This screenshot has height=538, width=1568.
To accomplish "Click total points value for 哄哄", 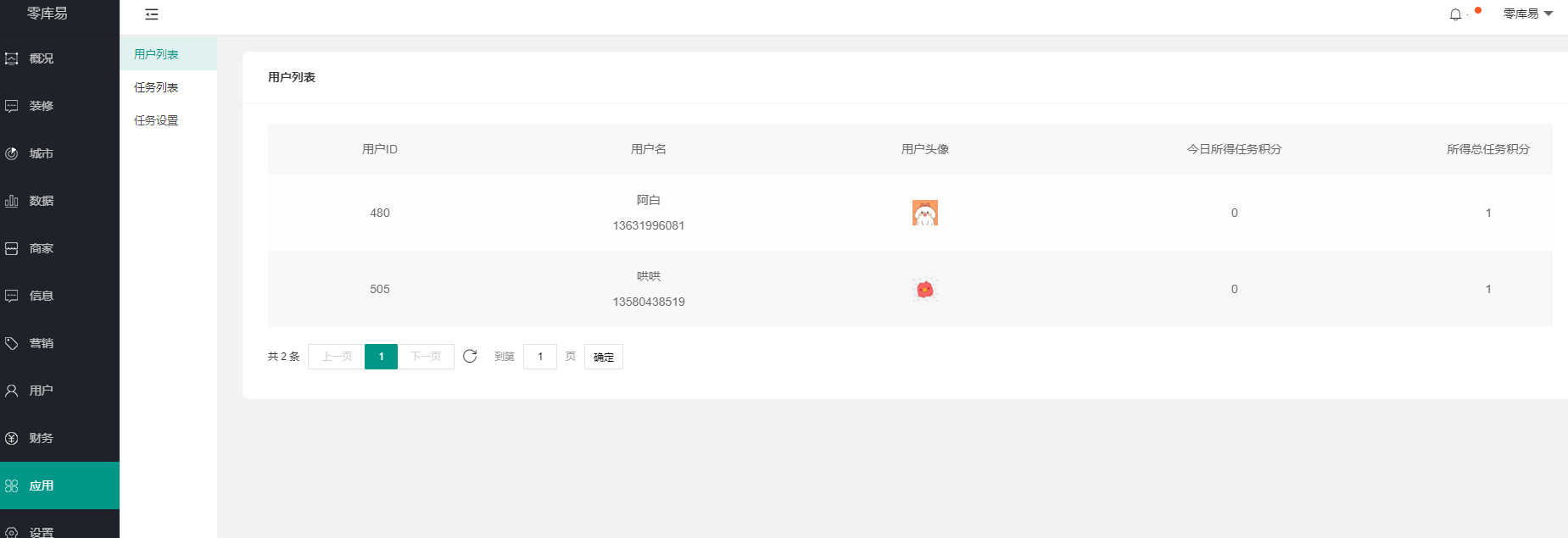I will point(1488,289).
